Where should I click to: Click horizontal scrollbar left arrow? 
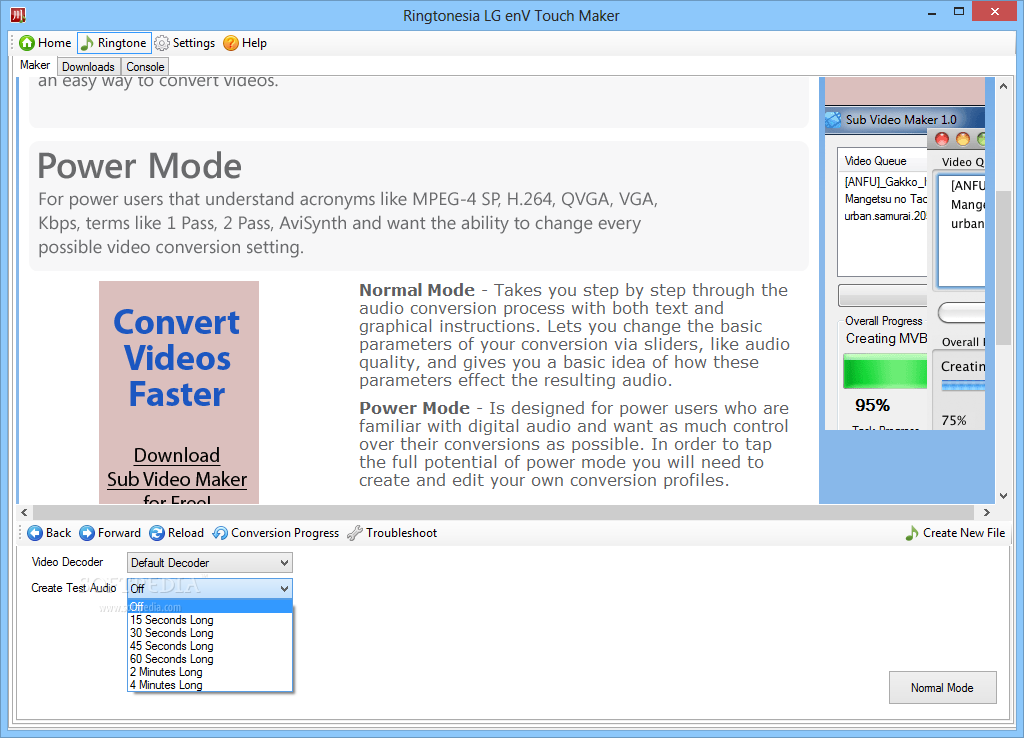[x=24, y=513]
